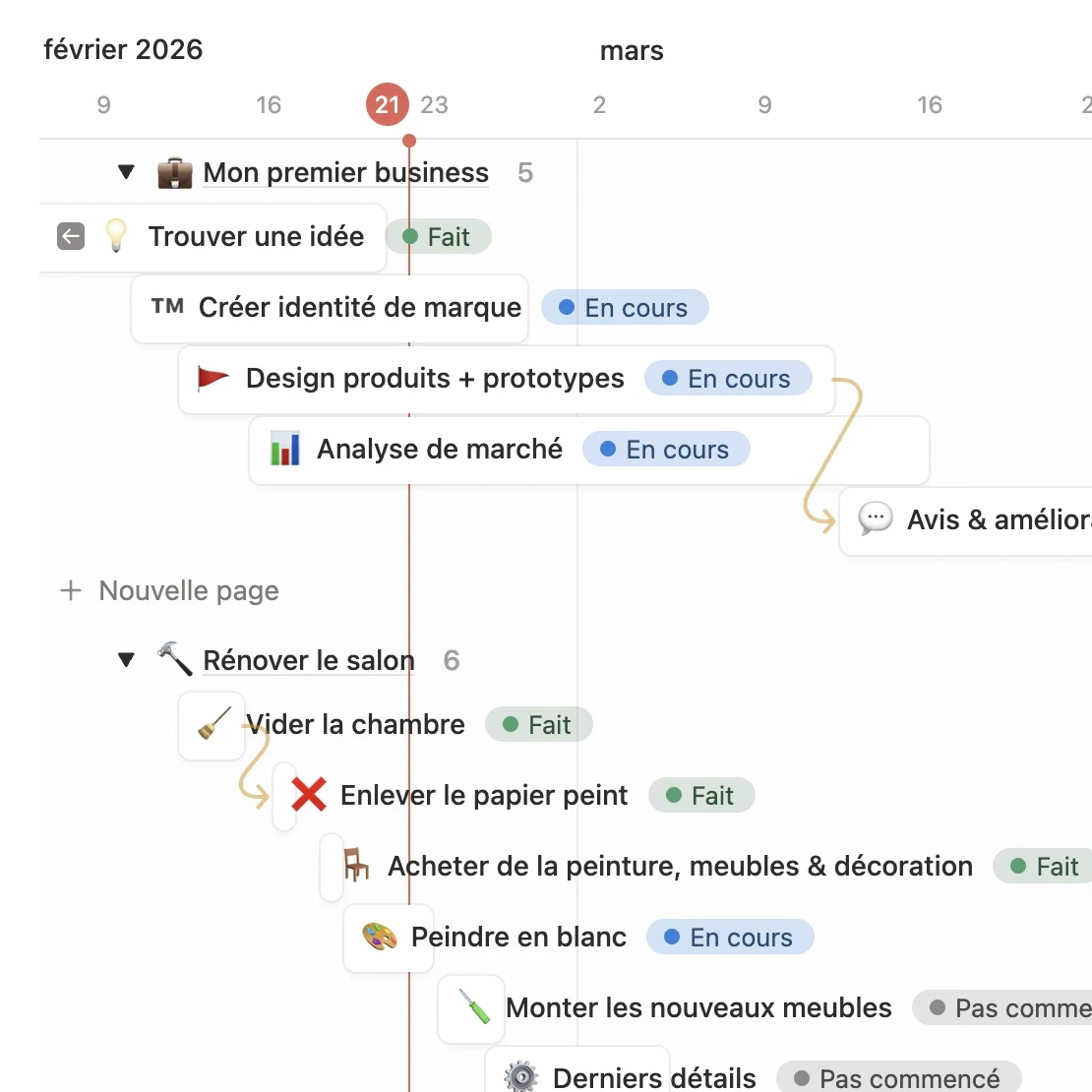Click the screwdriver icon on Monter les nouveaux meubles
The width and height of the screenshot is (1092, 1092).
click(470, 1007)
